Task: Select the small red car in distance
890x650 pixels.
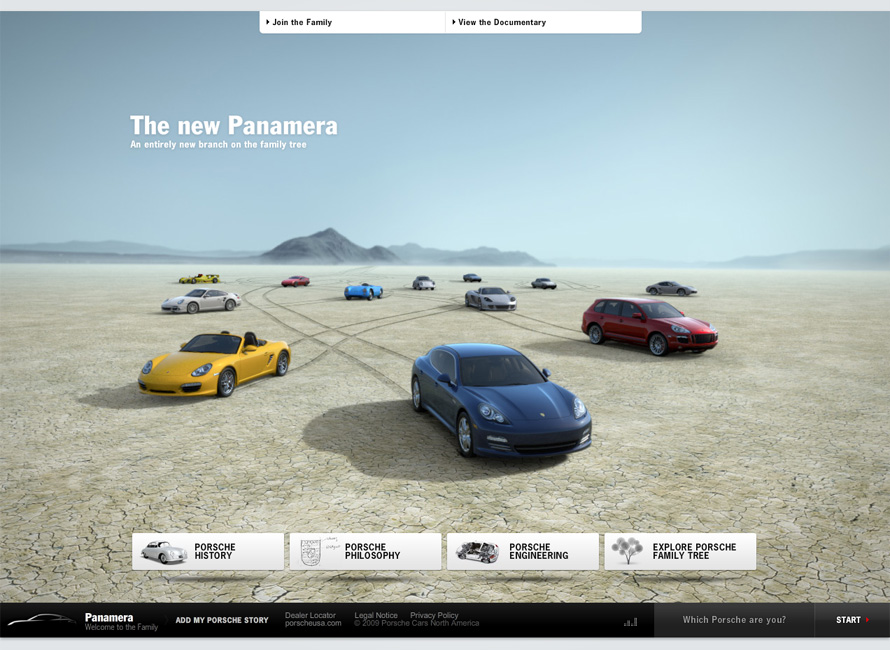Action: [295, 281]
